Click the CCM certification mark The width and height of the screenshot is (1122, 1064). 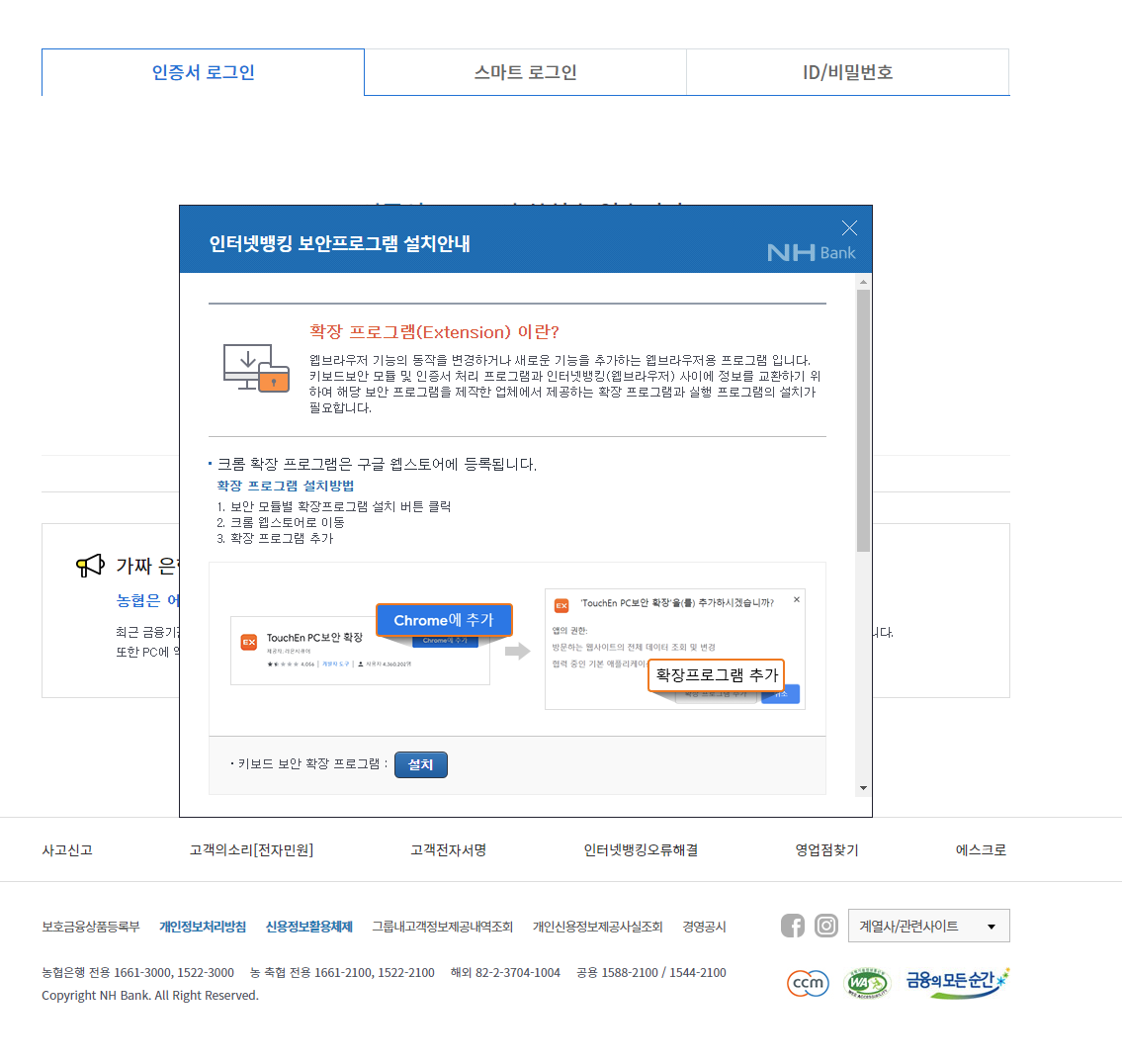coord(808,984)
